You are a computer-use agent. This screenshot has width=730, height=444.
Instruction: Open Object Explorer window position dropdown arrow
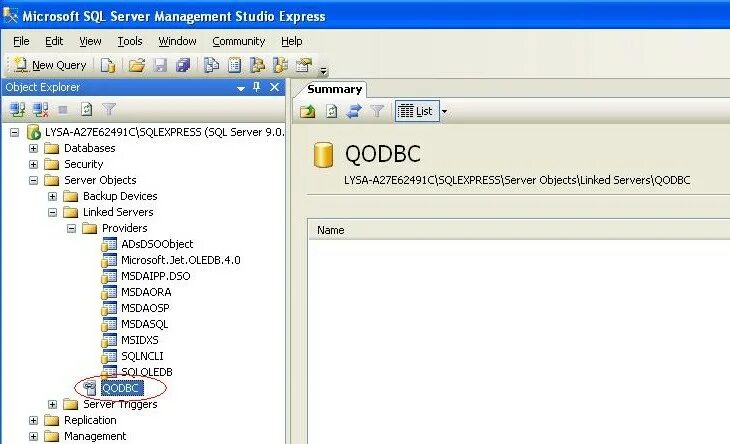[x=241, y=88]
